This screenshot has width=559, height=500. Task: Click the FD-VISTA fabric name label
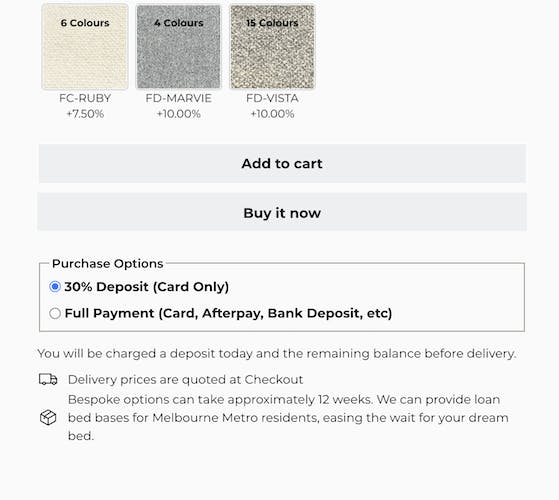click(272, 98)
